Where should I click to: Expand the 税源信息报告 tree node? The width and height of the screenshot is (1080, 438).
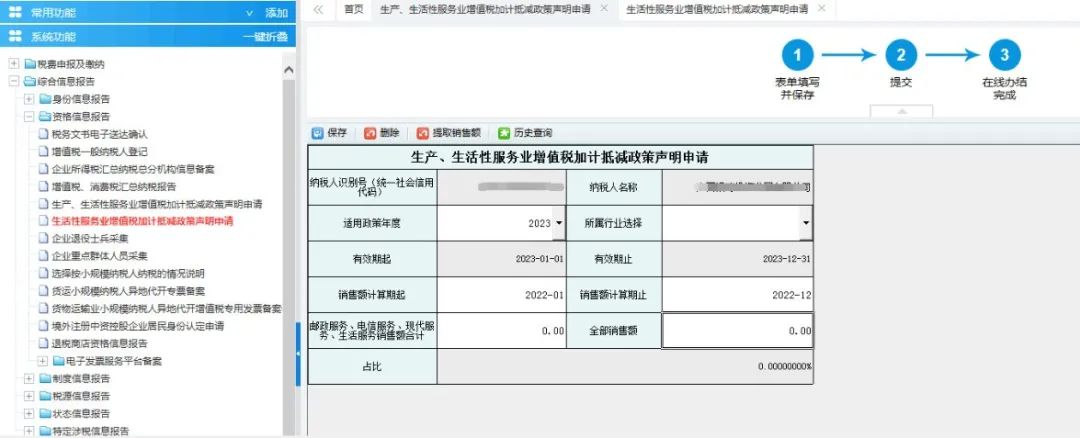pos(29,396)
